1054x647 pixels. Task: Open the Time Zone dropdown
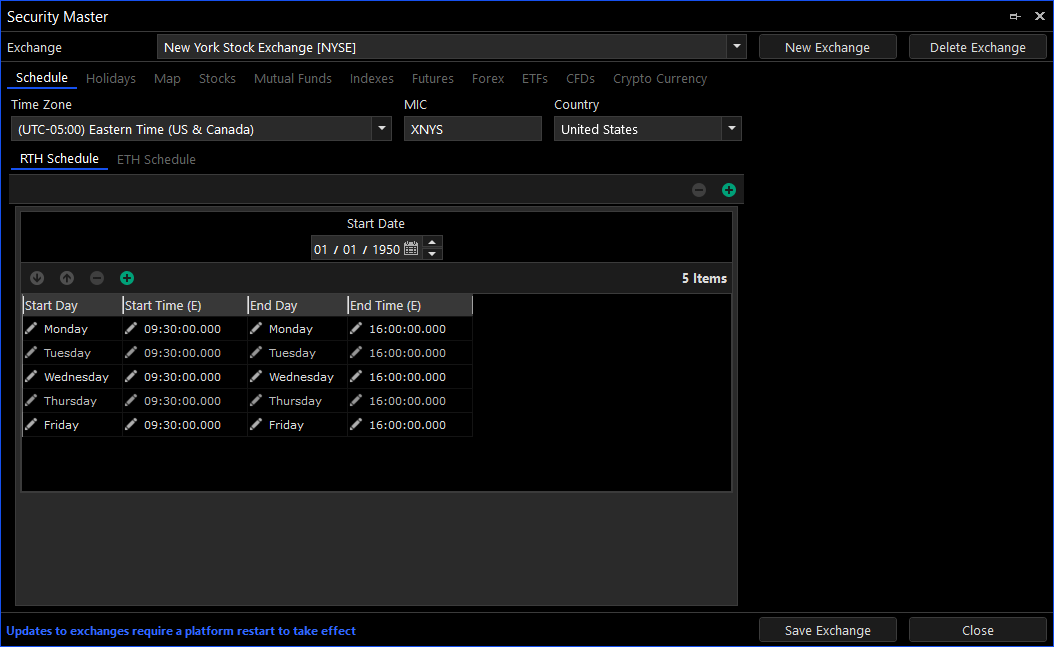point(381,129)
